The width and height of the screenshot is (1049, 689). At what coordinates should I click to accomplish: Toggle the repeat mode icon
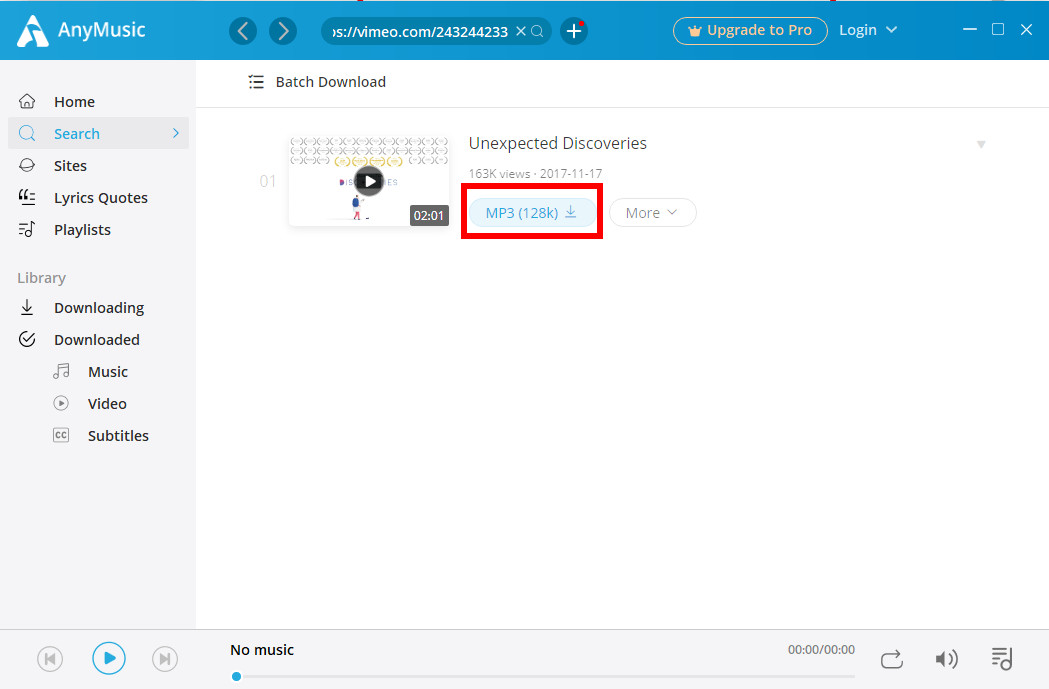[x=891, y=659]
